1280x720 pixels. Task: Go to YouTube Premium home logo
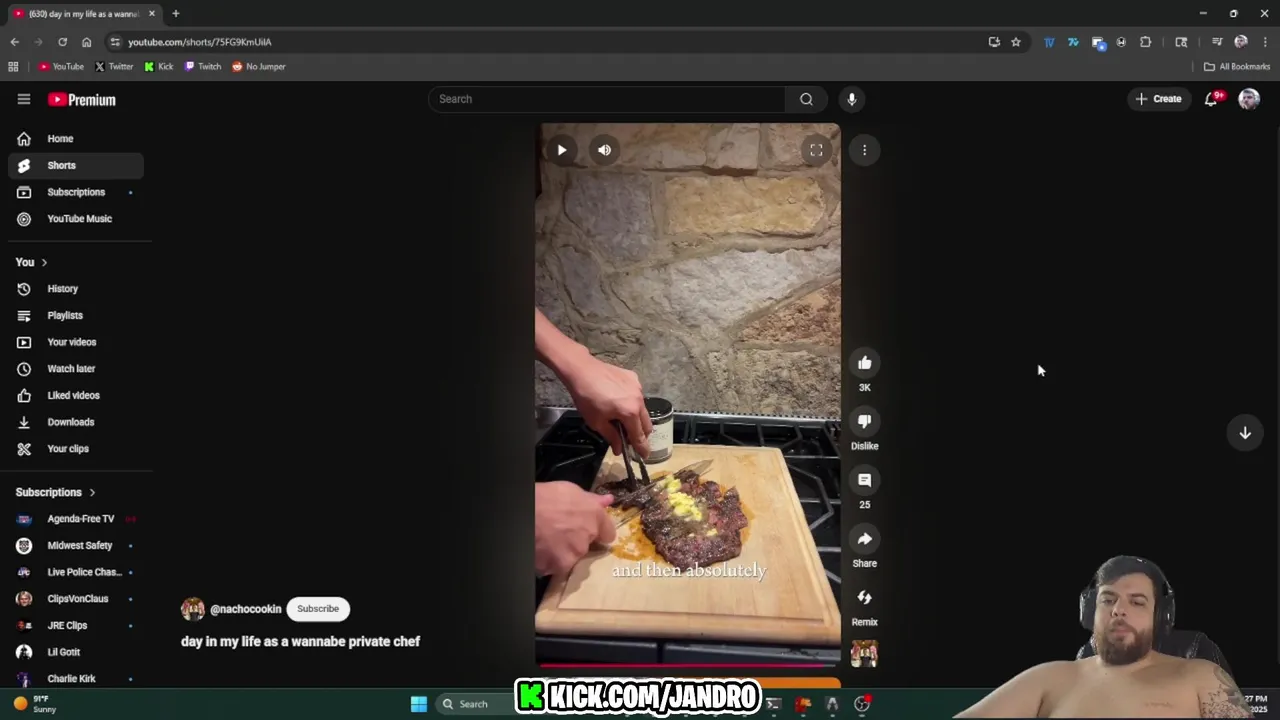(x=82, y=100)
